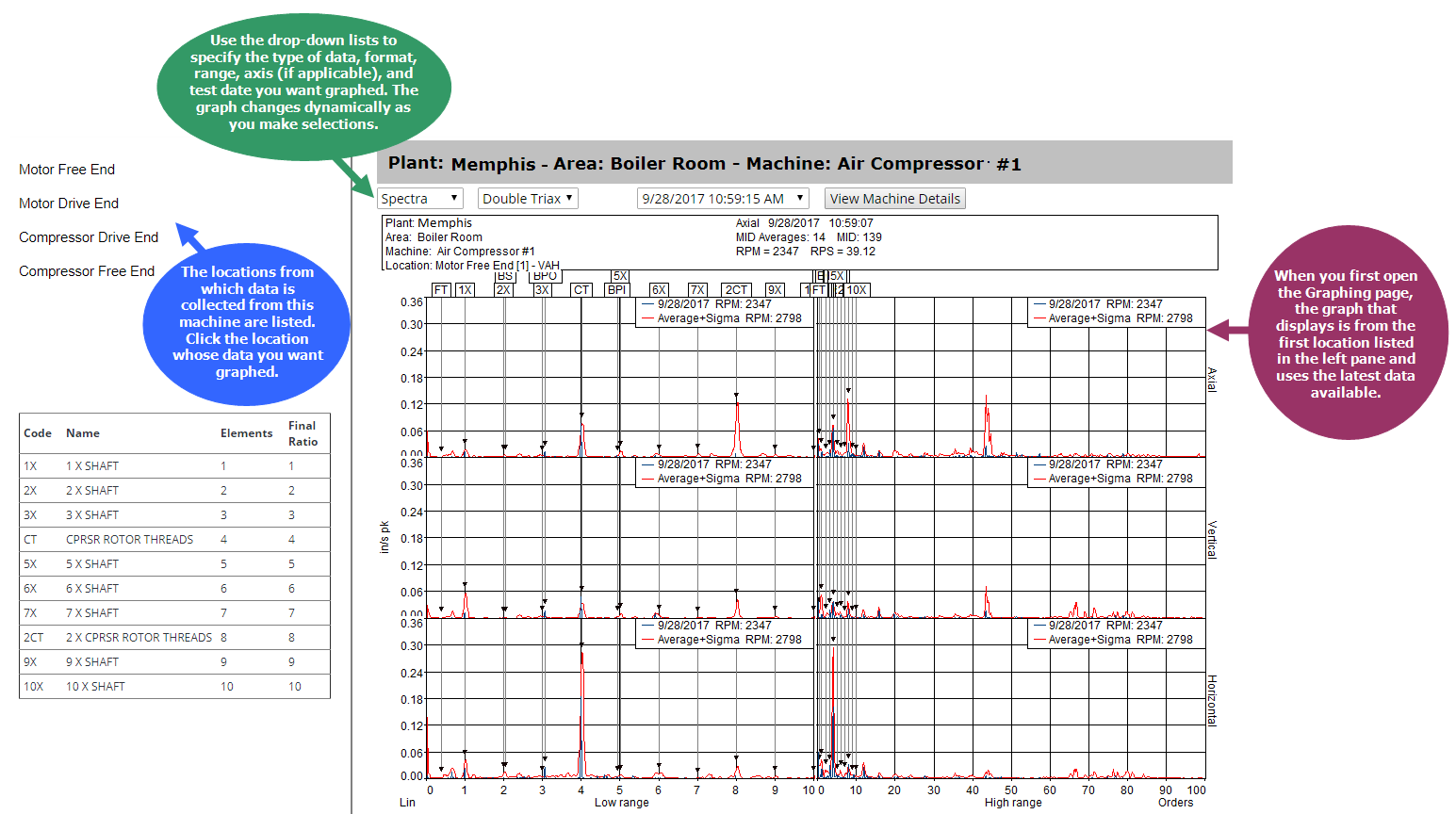Click the page header 'Plant: Memphis - Area: Boiler Room'
The width and height of the screenshot is (1456, 814).
point(557,163)
